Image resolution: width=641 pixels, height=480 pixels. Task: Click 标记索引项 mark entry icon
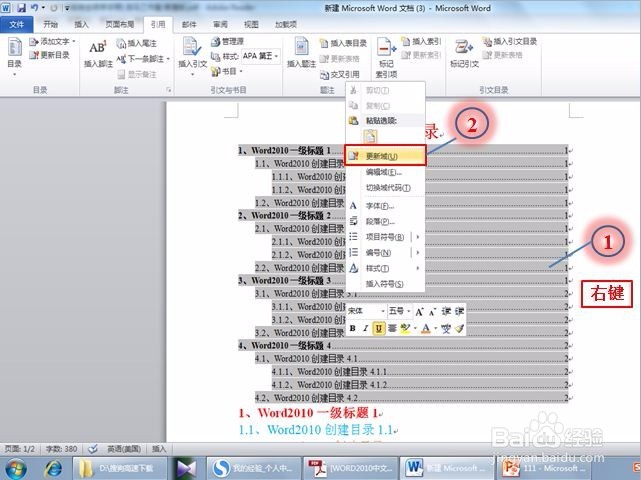(x=386, y=47)
